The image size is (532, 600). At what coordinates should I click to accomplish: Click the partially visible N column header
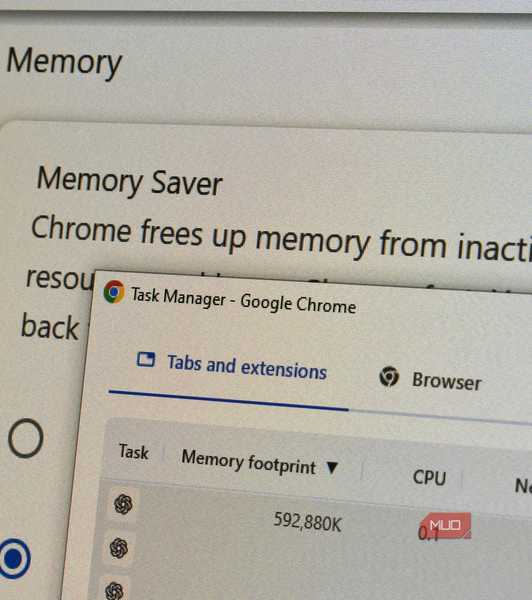click(523, 486)
